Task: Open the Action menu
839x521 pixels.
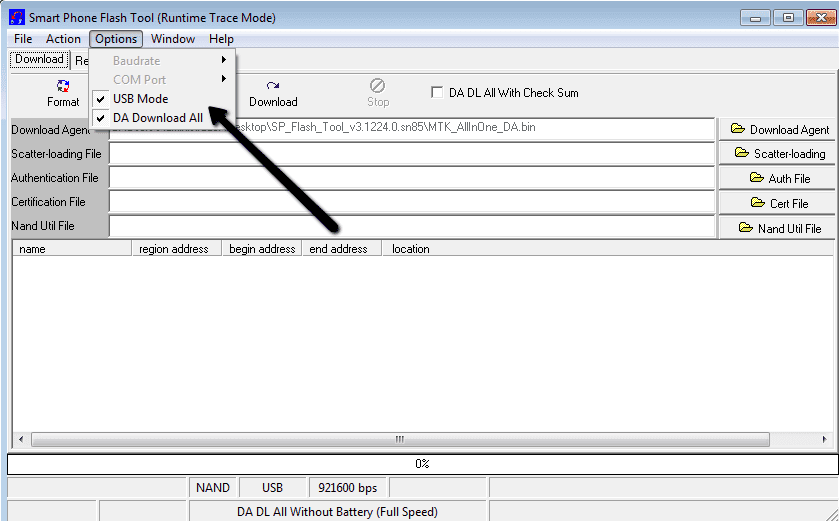Action: 63,39
